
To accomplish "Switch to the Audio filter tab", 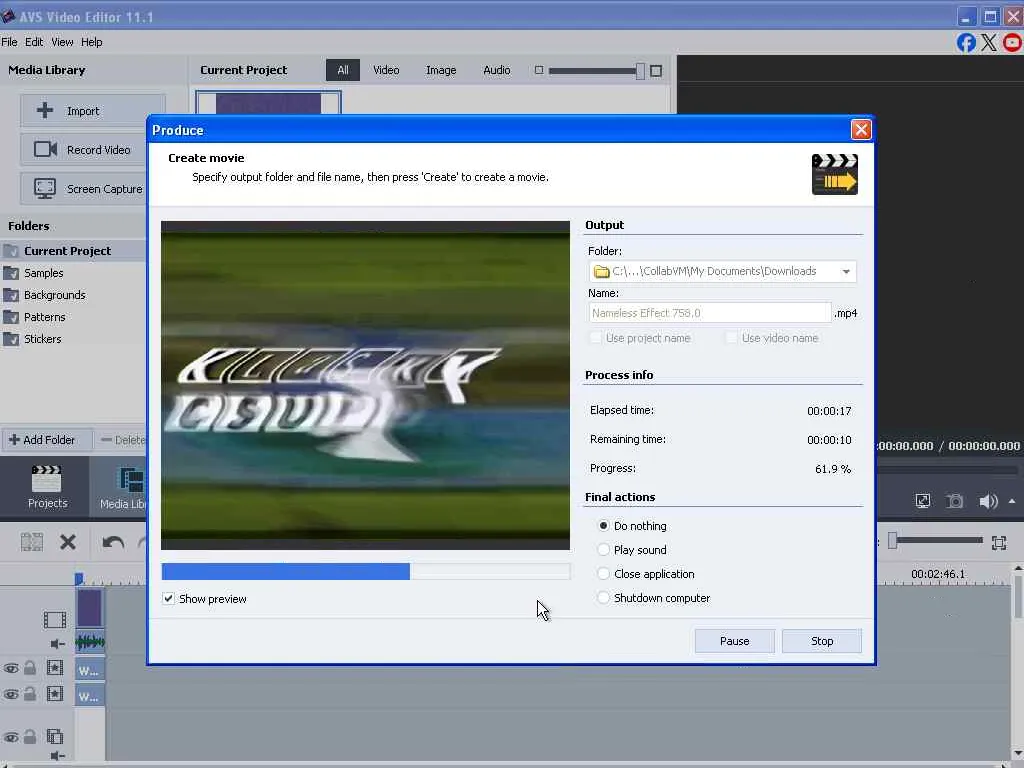I will tap(496, 70).
